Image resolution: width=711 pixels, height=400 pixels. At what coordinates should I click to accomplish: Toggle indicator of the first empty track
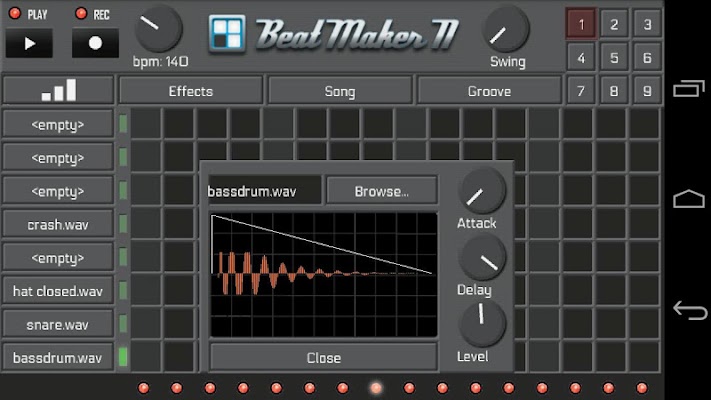tap(123, 124)
